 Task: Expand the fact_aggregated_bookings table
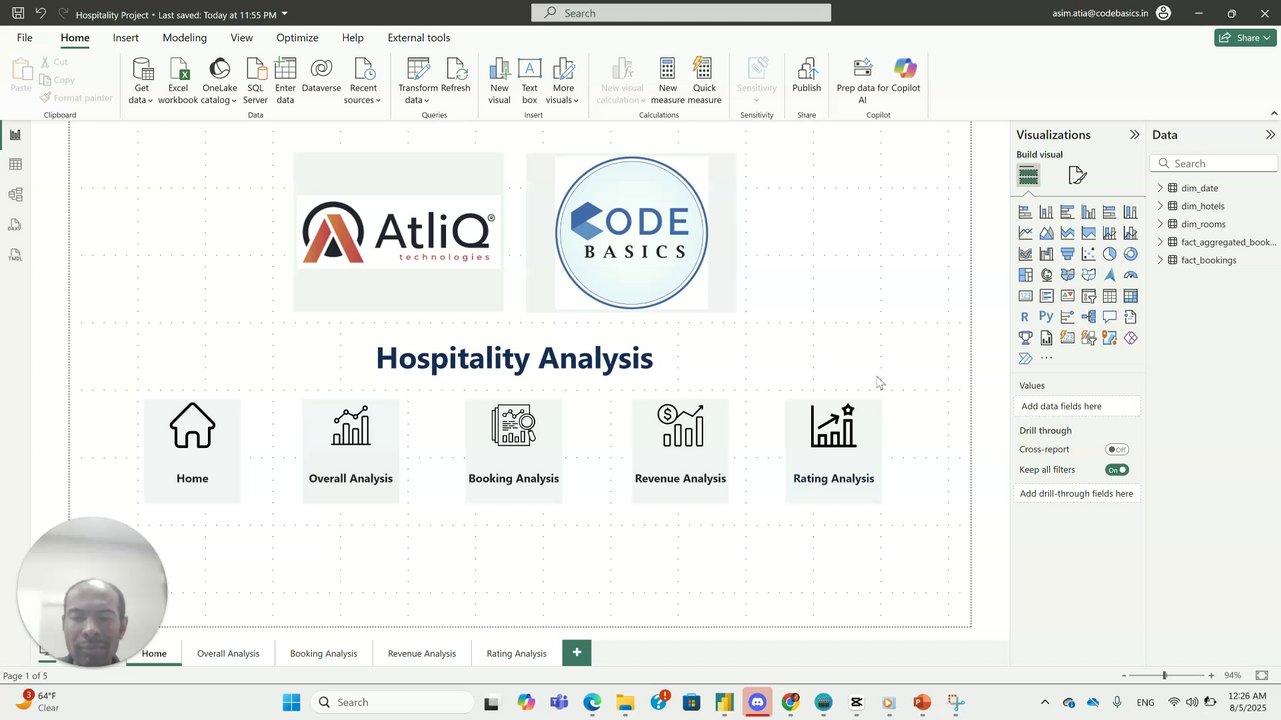click(x=1160, y=242)
